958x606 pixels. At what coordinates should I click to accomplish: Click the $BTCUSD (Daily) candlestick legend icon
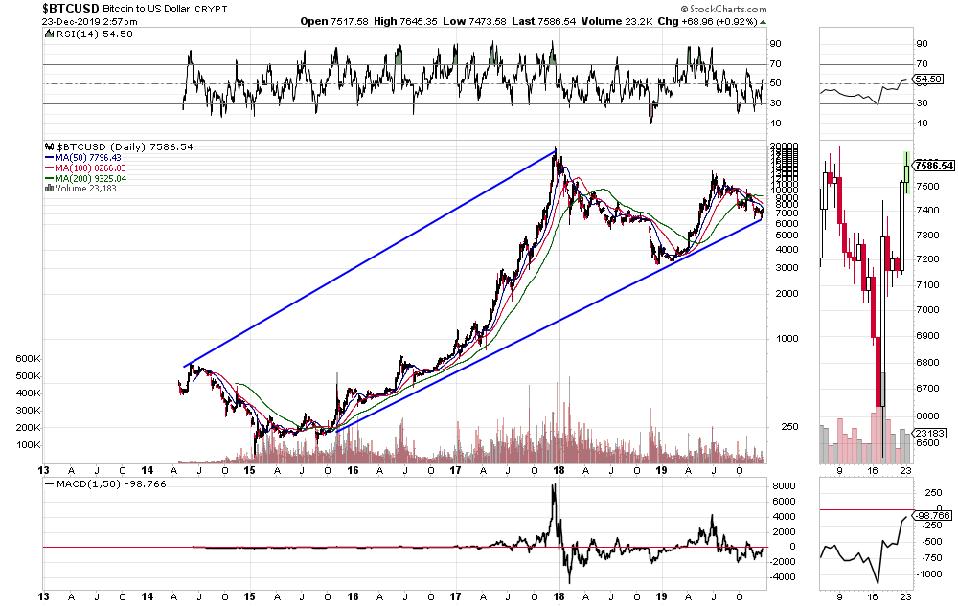47,146
